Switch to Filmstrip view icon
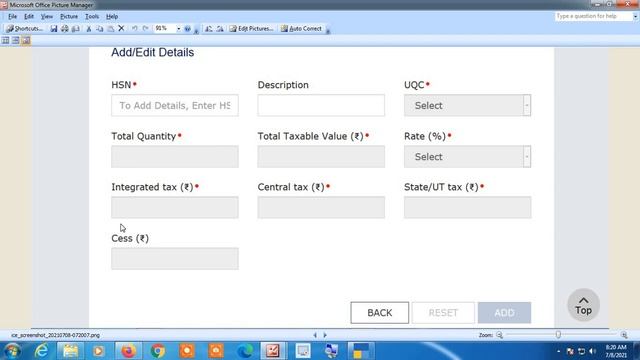 pyautogui.click(x=16, y=40)
